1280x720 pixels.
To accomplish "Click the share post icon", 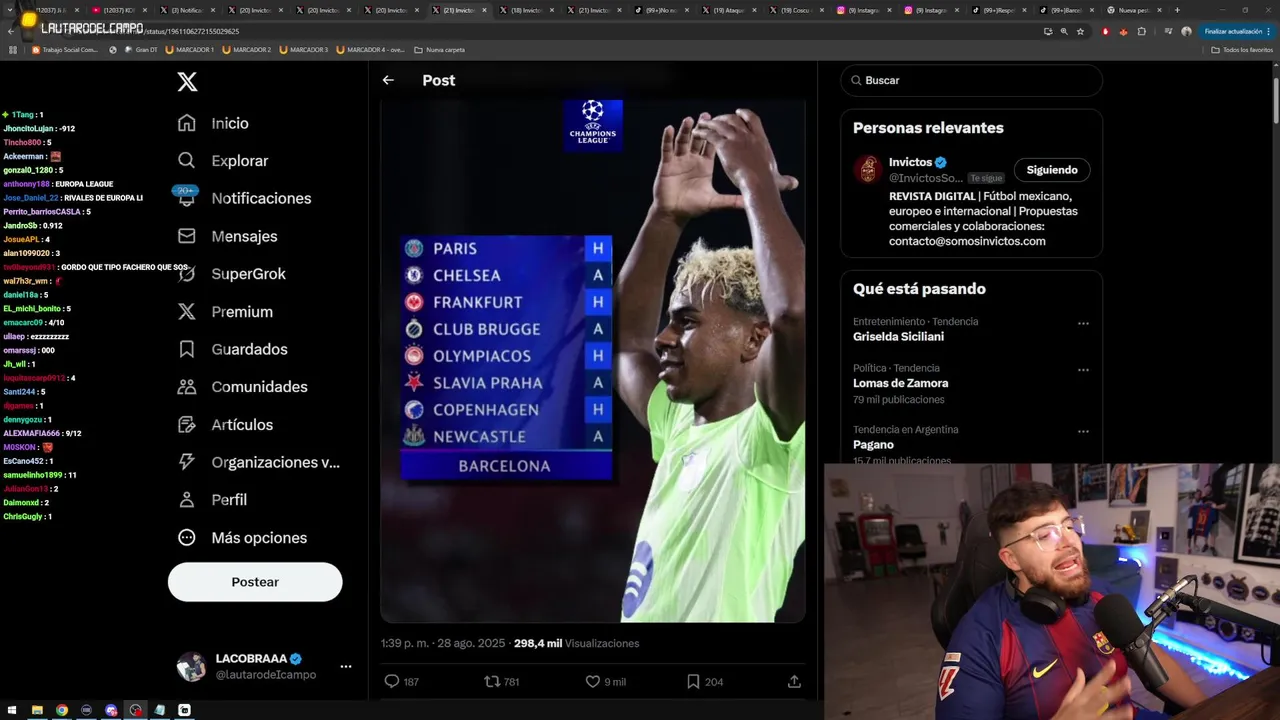I will 794,681.
